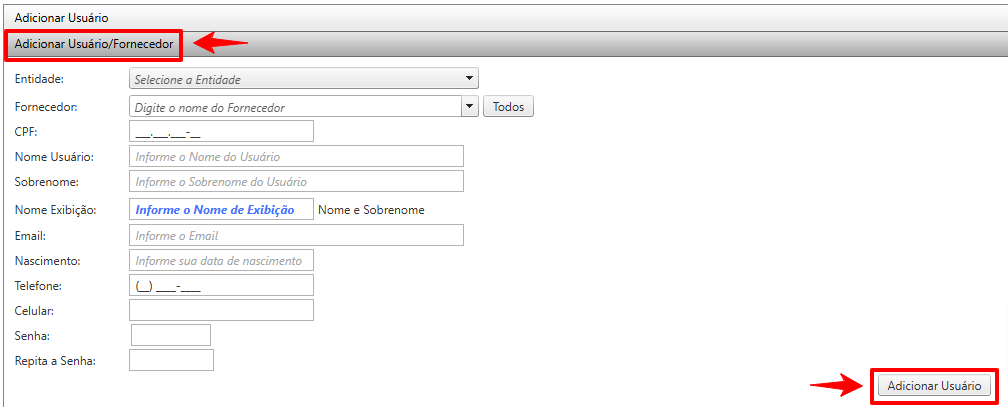Focus the Telefone input field
The image size is (1008, 407).
(x=221, y=286)
